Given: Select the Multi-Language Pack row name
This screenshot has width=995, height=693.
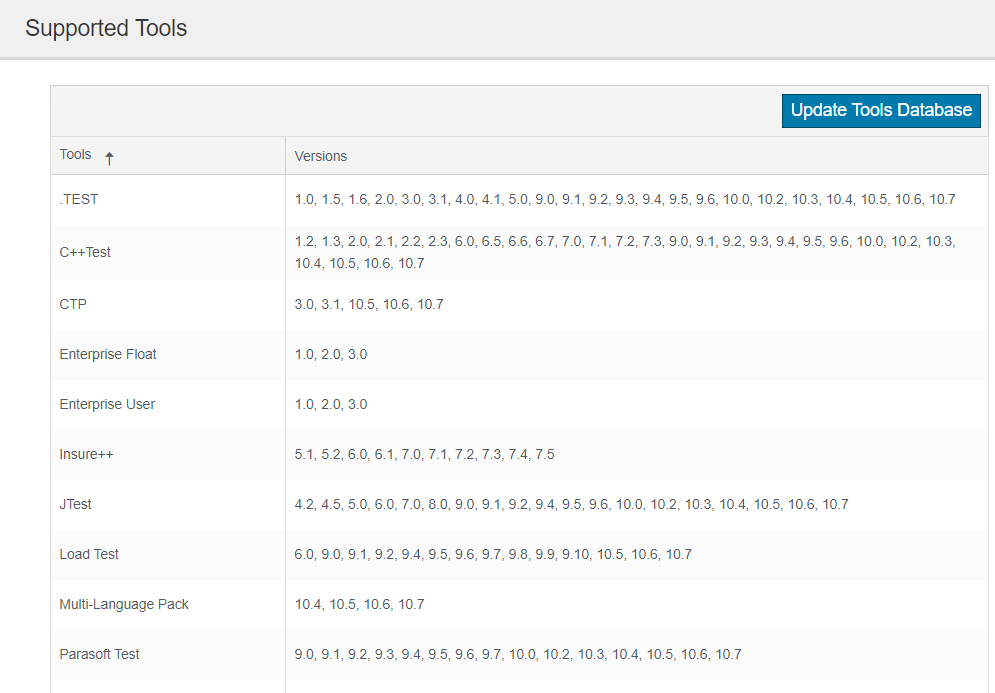Looking at the screenshot, I should pyautogui.click(x=124, y=604).
